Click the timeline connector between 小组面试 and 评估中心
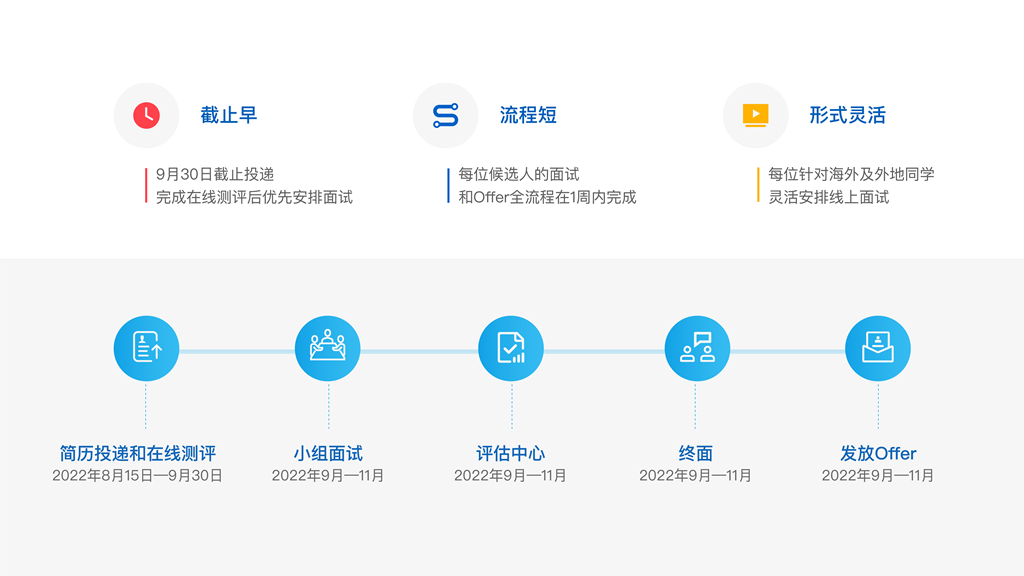 click(x=419, y=347)
